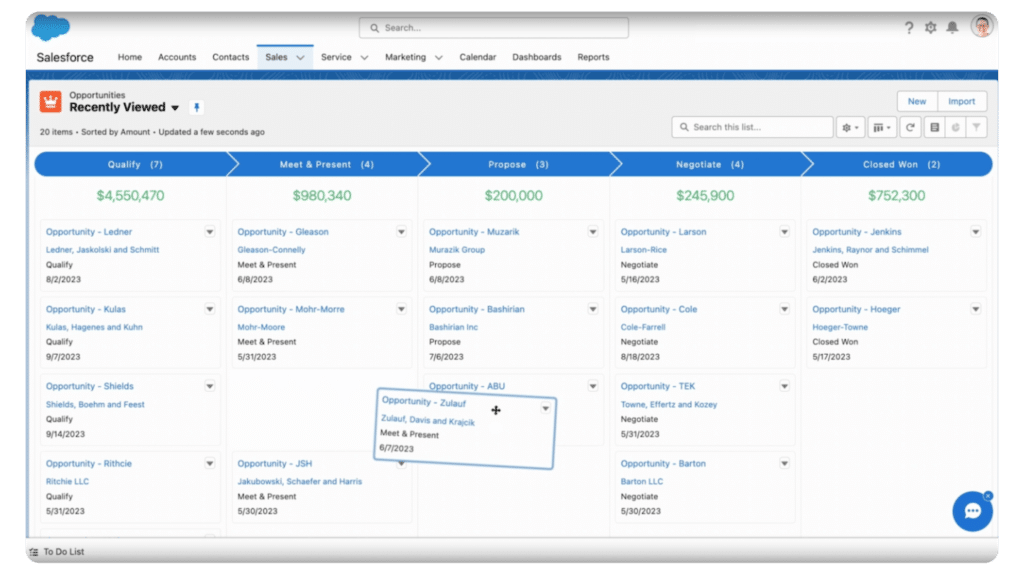Open the Setup gear menu
Screen dimensions: 1024x576
click(x=932, y=28)
